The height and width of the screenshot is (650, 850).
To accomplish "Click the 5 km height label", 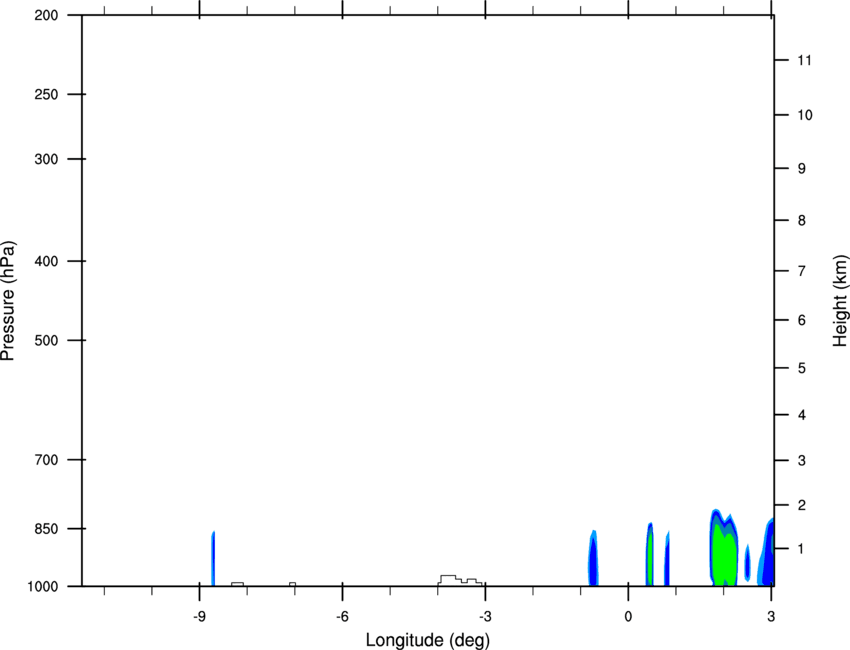I will click(802, 369).
